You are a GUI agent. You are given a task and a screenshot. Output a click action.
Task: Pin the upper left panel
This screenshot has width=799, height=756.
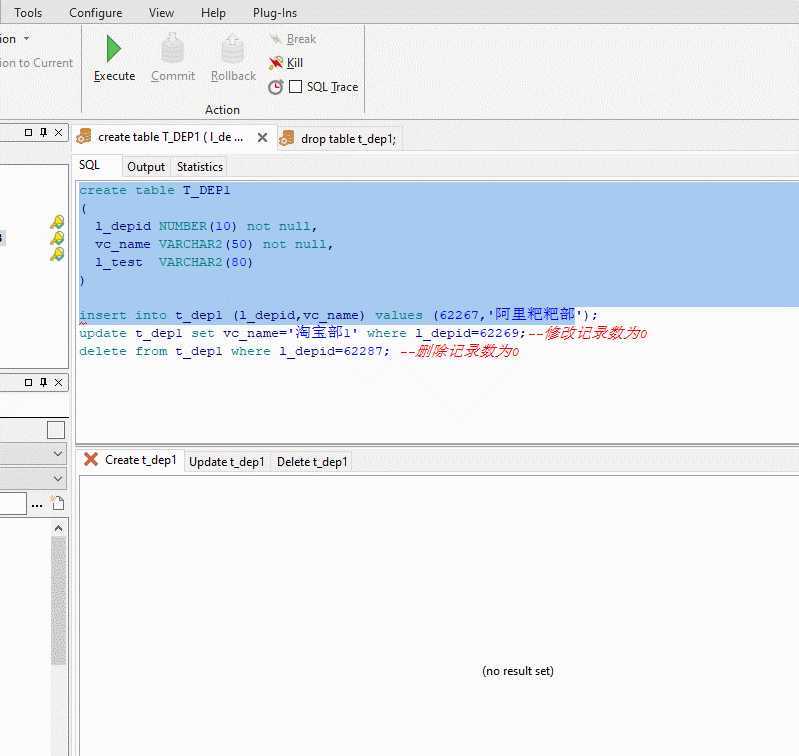tap(43, 132)
